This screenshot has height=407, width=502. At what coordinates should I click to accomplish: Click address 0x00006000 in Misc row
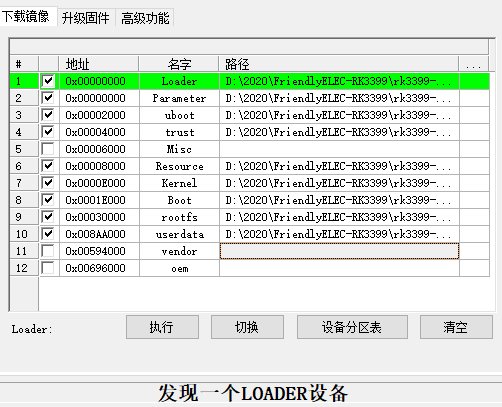tap(99, 149)
